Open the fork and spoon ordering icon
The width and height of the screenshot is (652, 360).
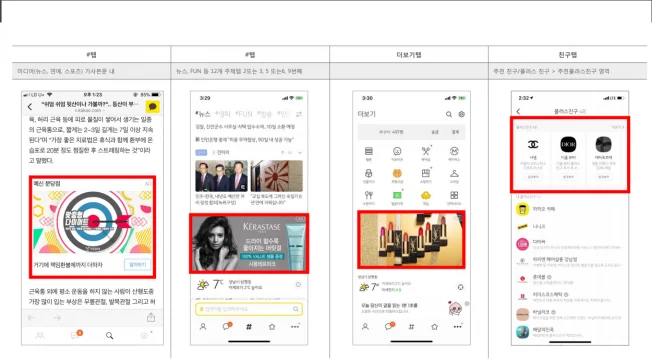coord(368,195)
